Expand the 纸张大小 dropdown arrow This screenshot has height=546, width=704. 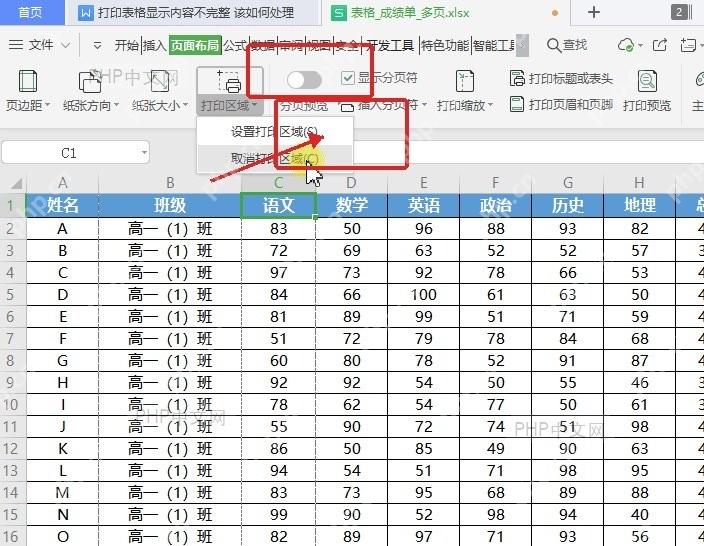click(x=185, y=105)
